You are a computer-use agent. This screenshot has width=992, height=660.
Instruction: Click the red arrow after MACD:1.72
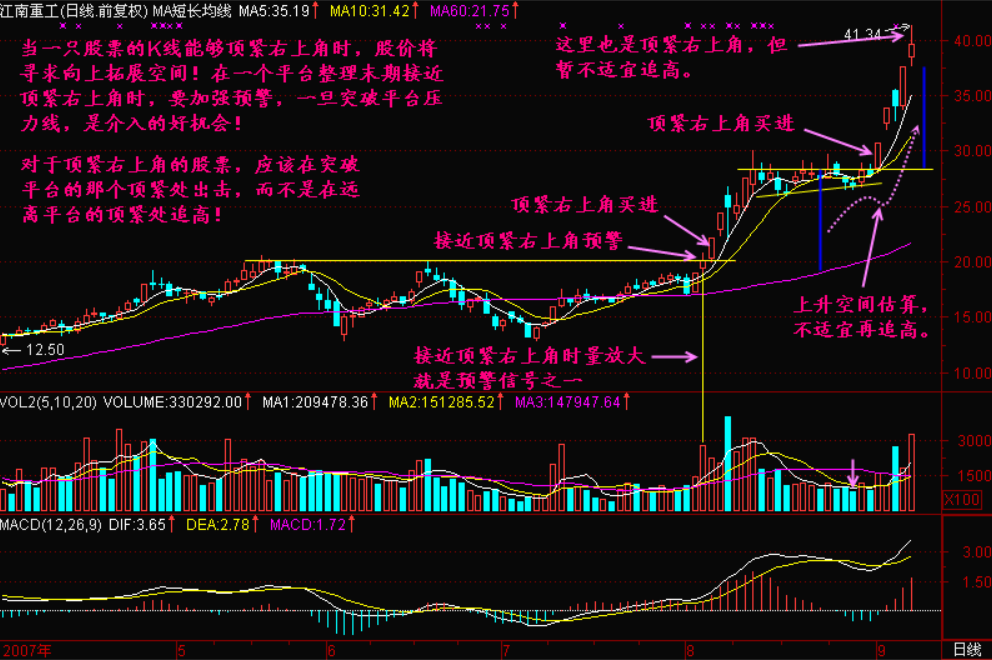click(353, 524)
